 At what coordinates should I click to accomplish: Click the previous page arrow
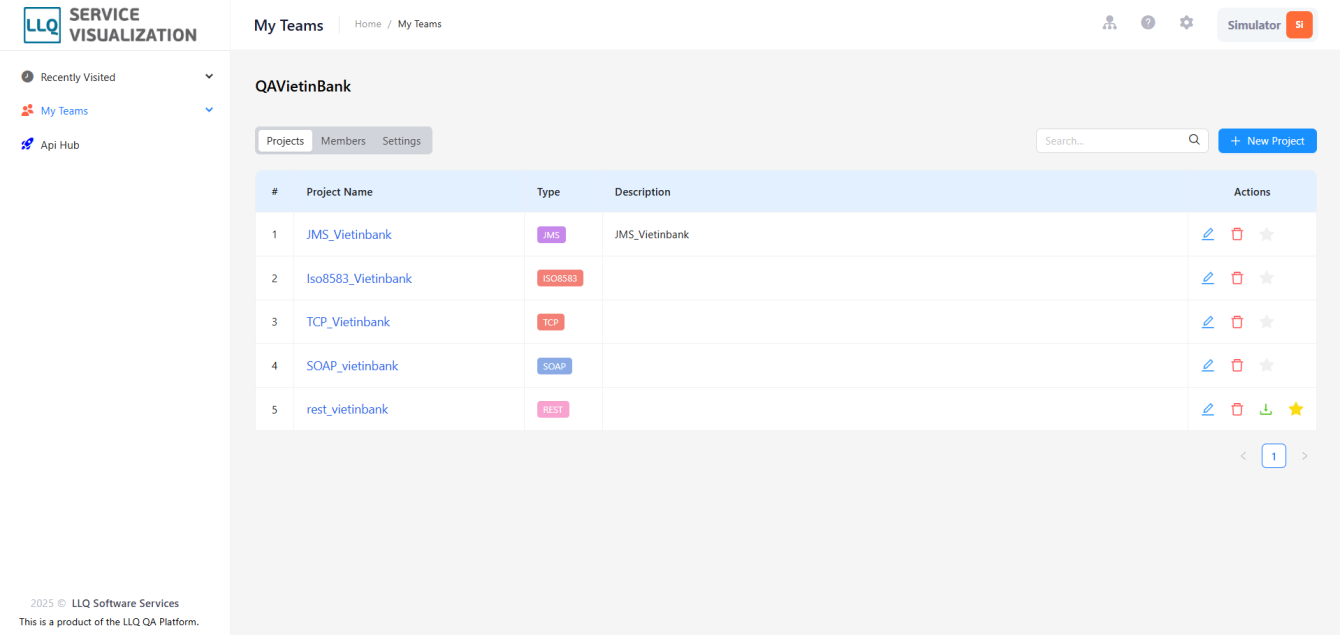[x=1243, y=456]
